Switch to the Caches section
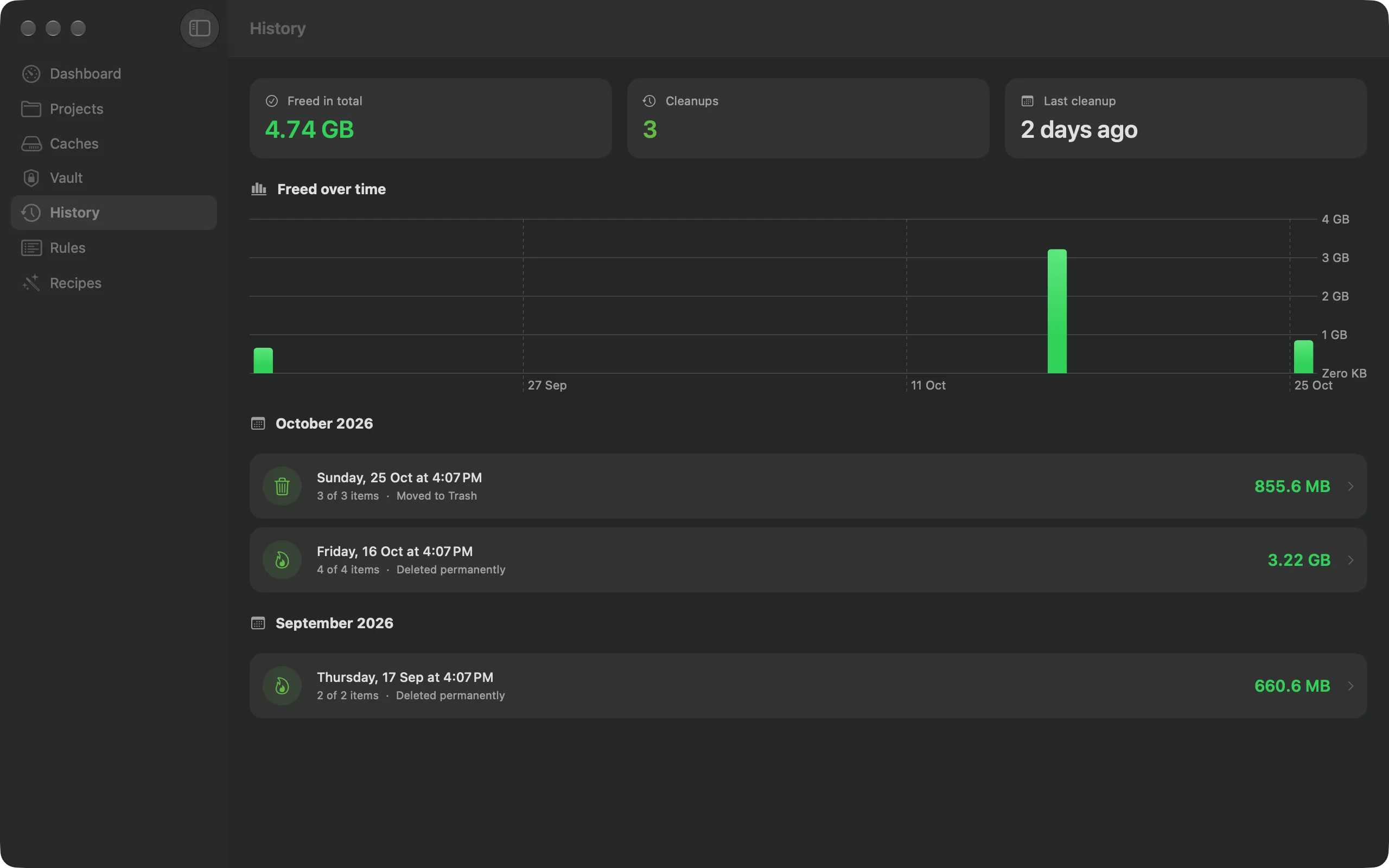The height and width of the screenshot is (868, 1389). click(113, 144)
